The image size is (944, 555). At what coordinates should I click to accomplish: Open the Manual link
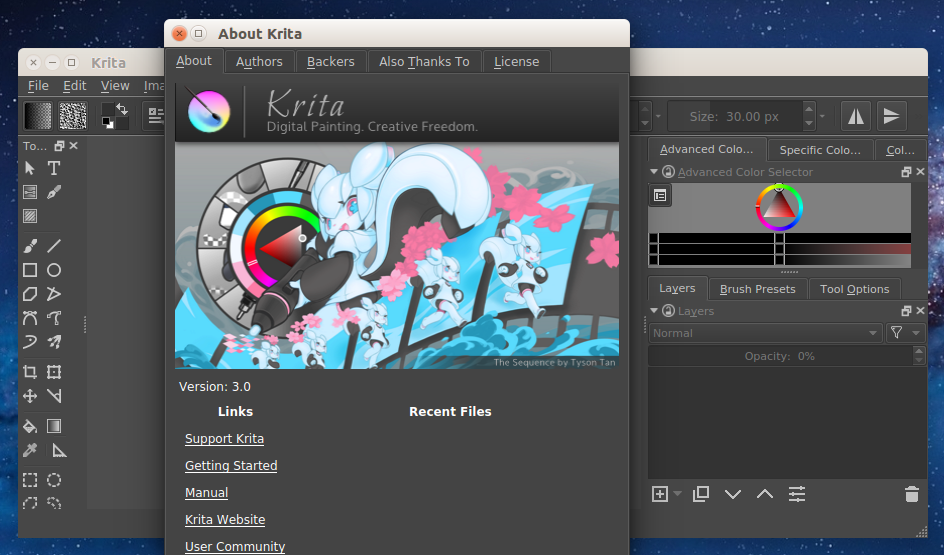206,492
